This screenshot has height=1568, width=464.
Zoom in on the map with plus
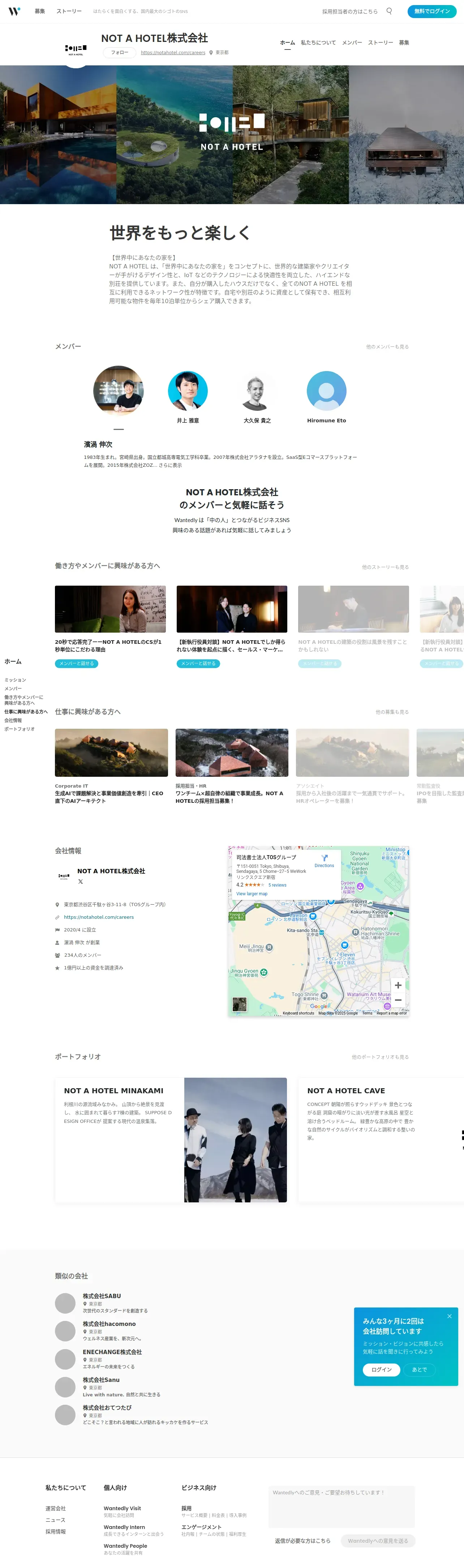click(398, 985)
